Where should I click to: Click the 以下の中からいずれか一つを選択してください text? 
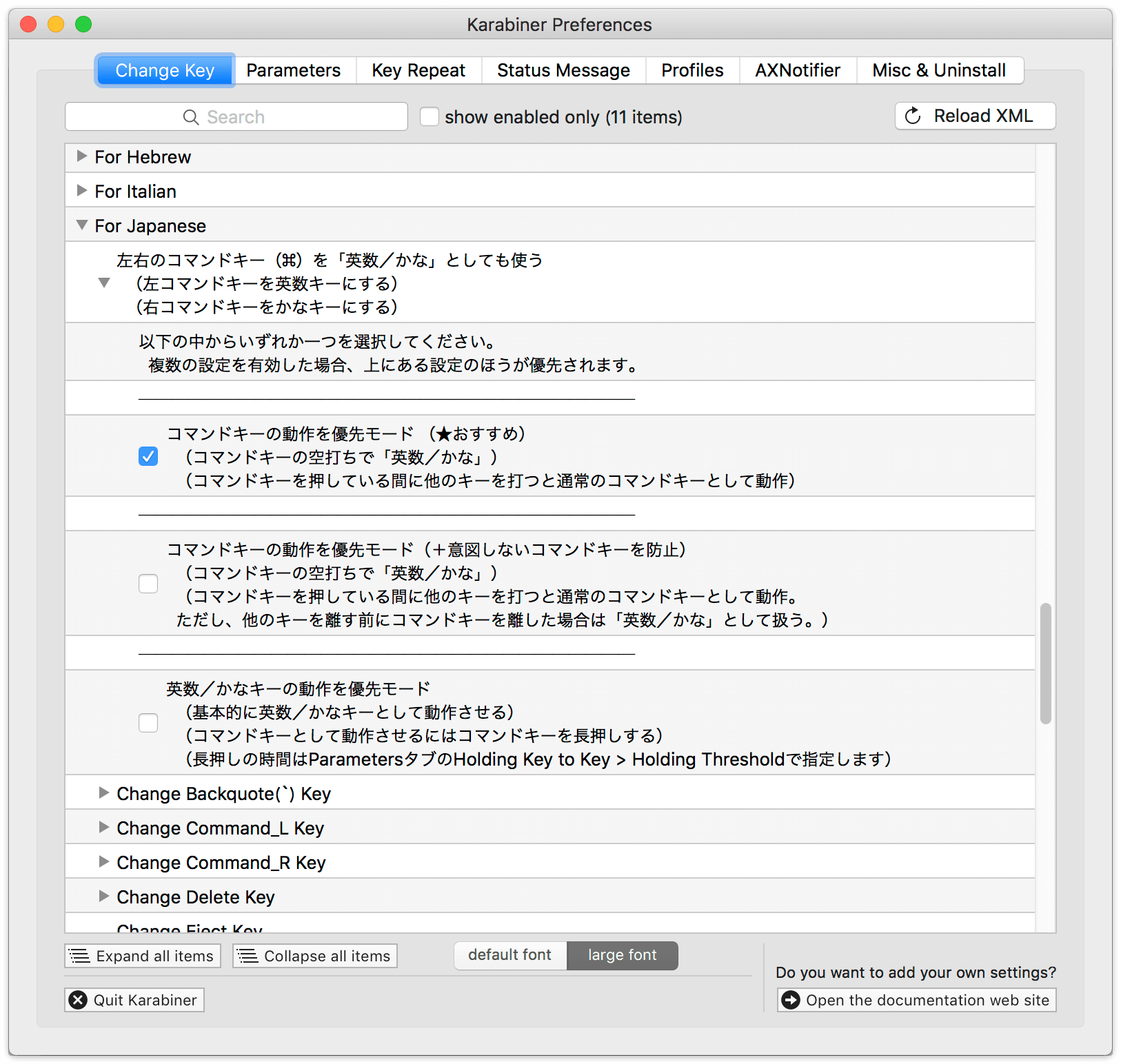click(x=317, y=341)
